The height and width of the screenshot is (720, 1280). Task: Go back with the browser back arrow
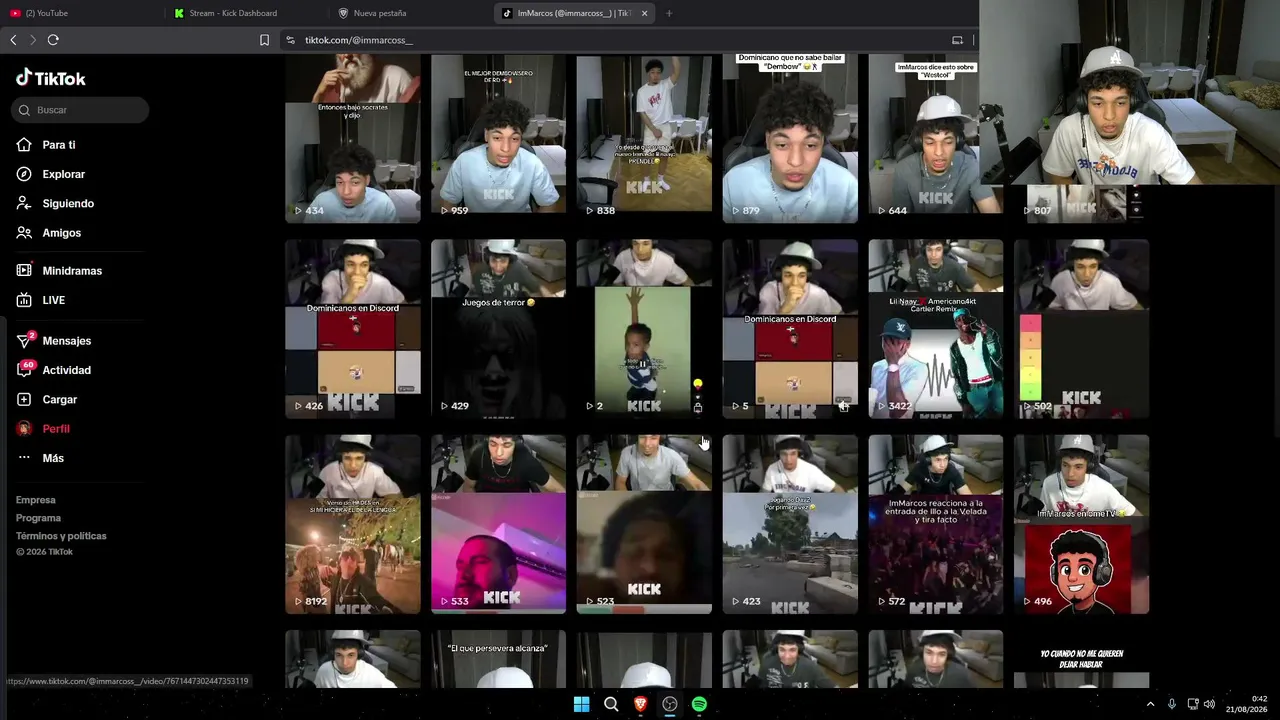(13, 40)
